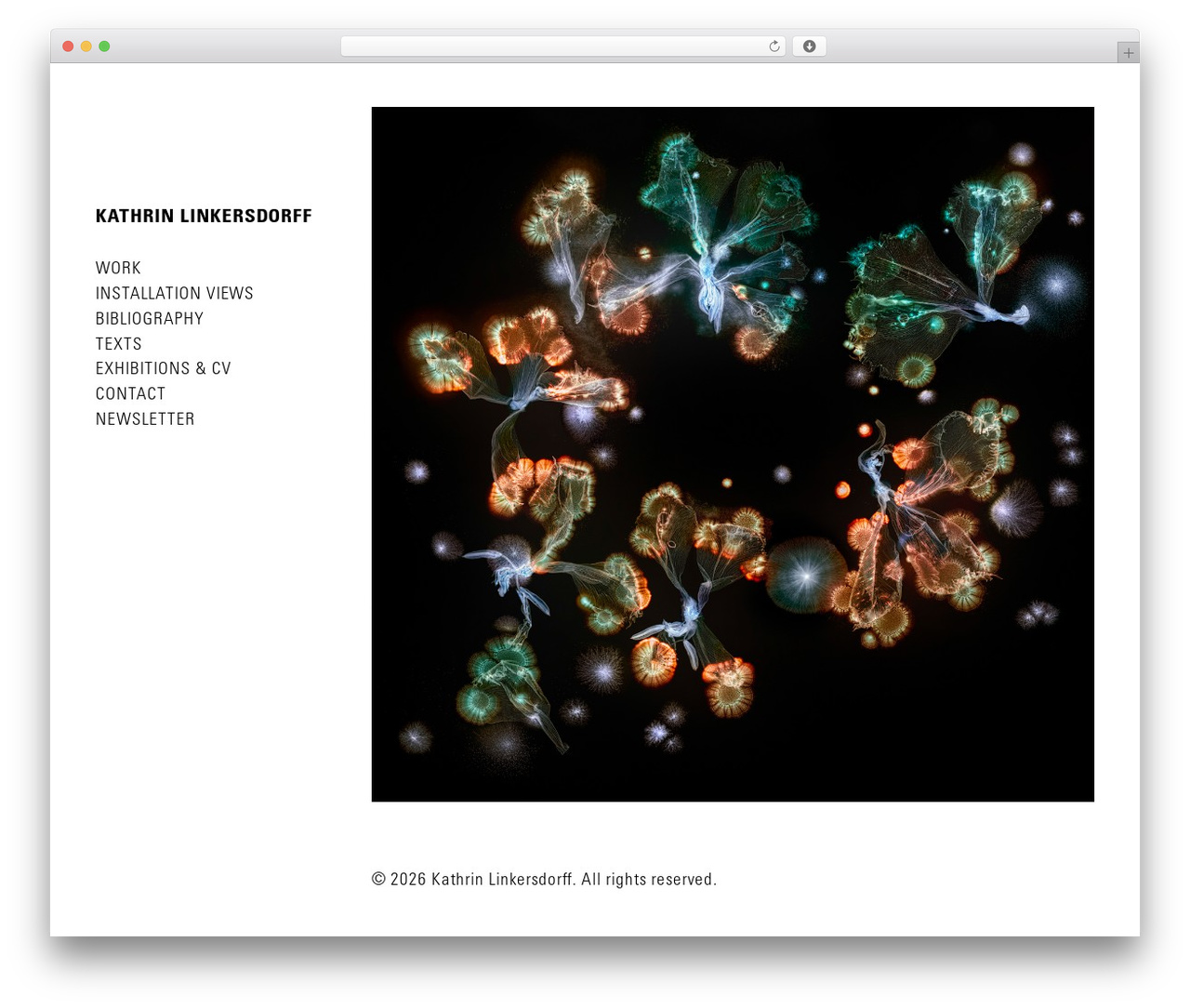Screen dimensions: 1190x1008
Task: Click the green fullscreen window button
Action: click(x=104, y=46)
